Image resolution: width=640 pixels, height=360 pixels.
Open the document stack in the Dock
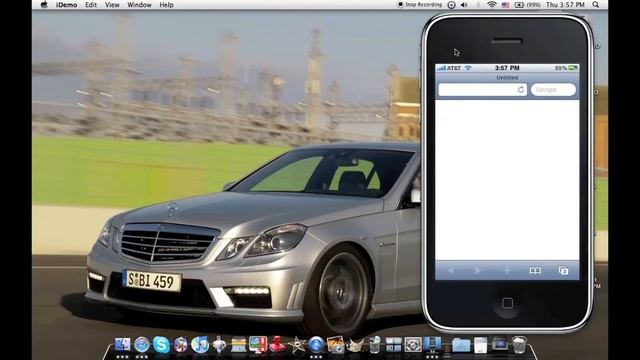point(480,345)
